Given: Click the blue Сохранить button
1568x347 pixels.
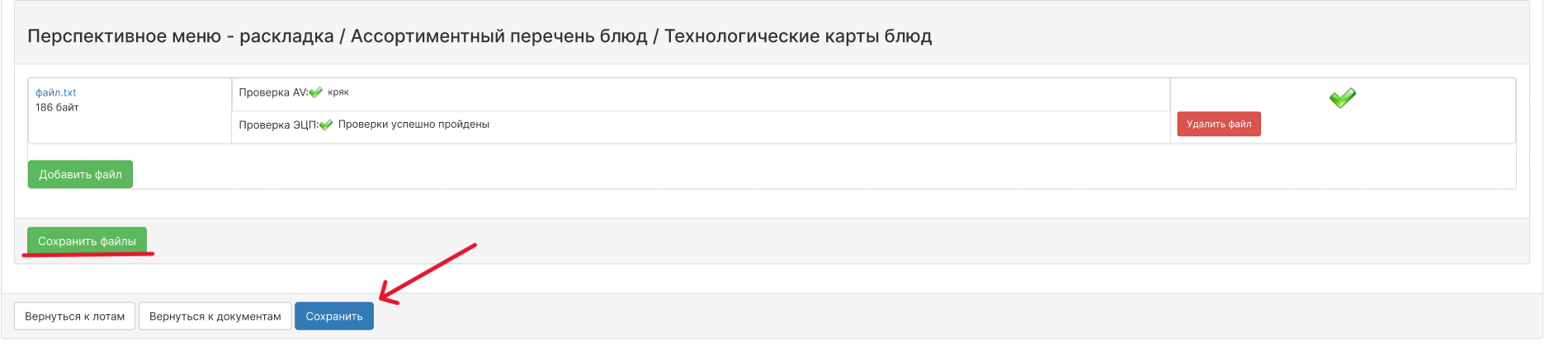Looking at the screenshot, I should pos(334,316).
